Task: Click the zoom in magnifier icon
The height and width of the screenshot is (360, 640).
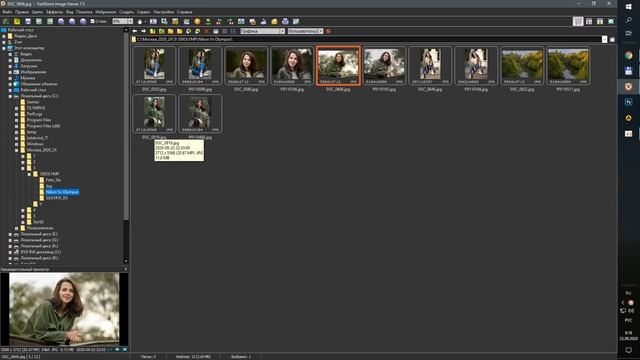Action: click(61, 21)
